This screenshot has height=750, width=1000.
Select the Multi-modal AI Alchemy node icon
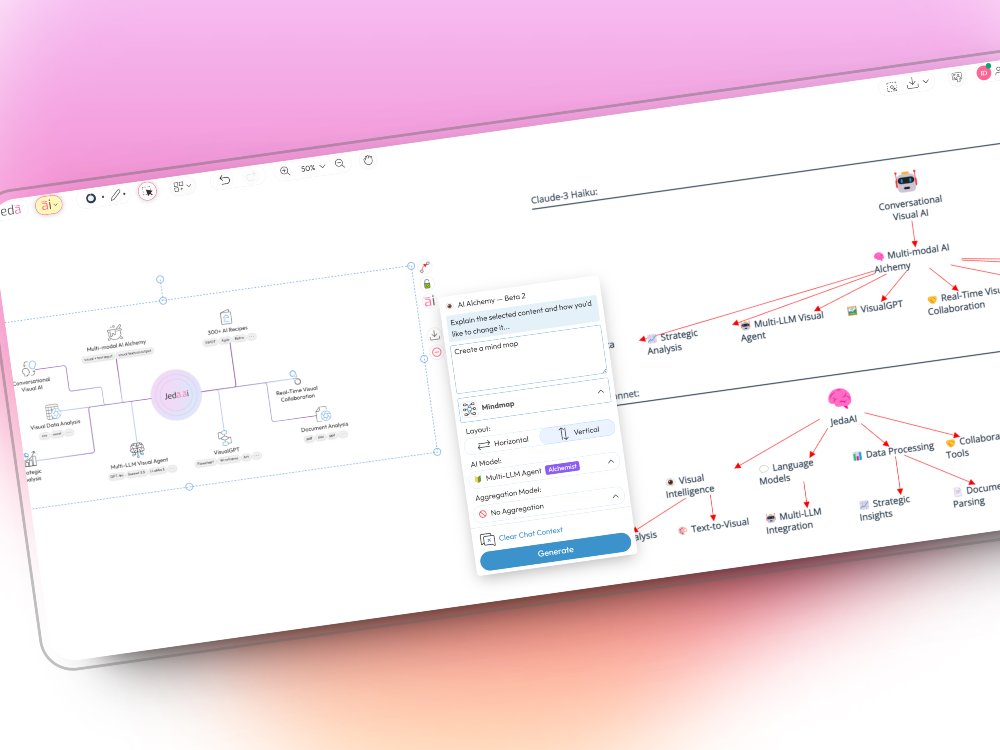(x=114, y=332)
